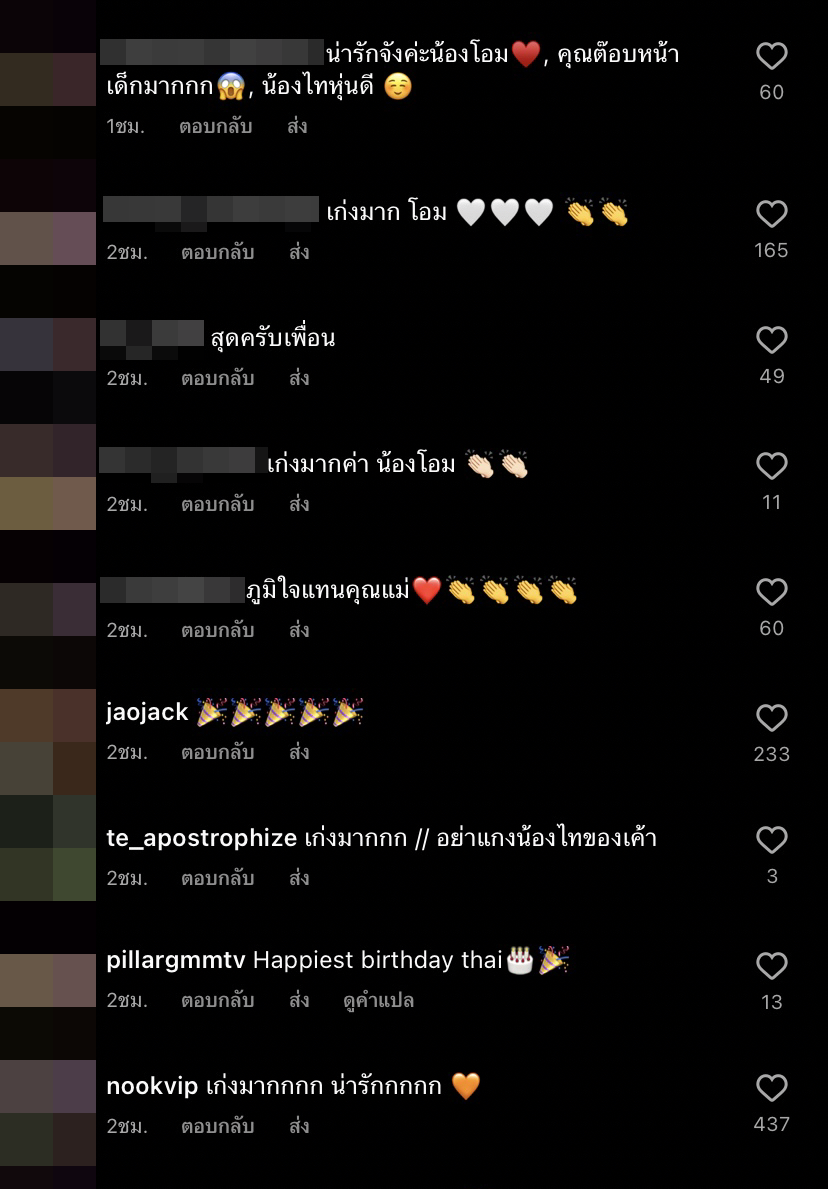Tap the heart next to nookvip's comment
The height and width of the screenshot is (1189, 828).
point(771,1087)
